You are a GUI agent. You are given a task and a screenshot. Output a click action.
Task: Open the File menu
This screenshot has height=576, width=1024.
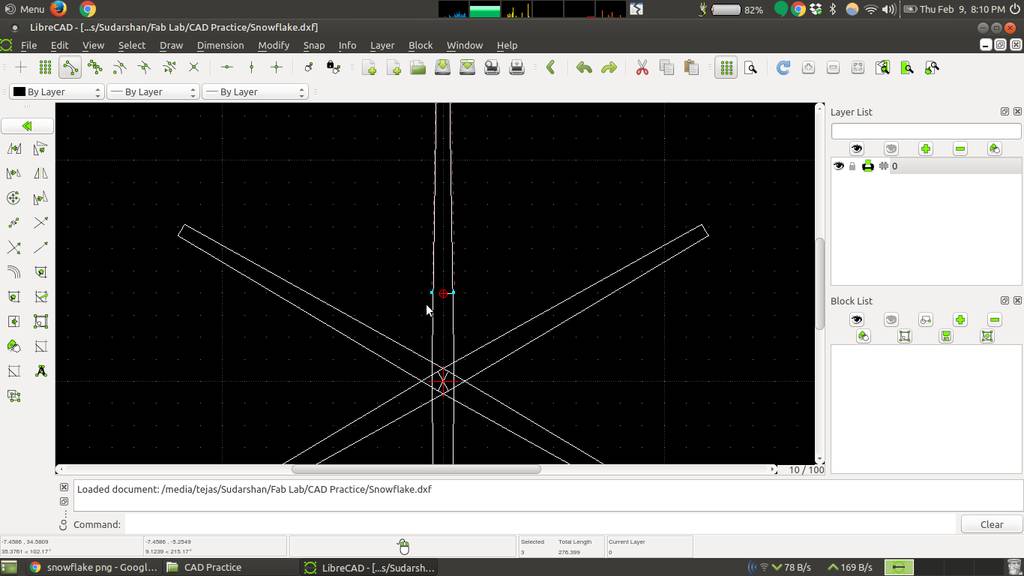29,45
